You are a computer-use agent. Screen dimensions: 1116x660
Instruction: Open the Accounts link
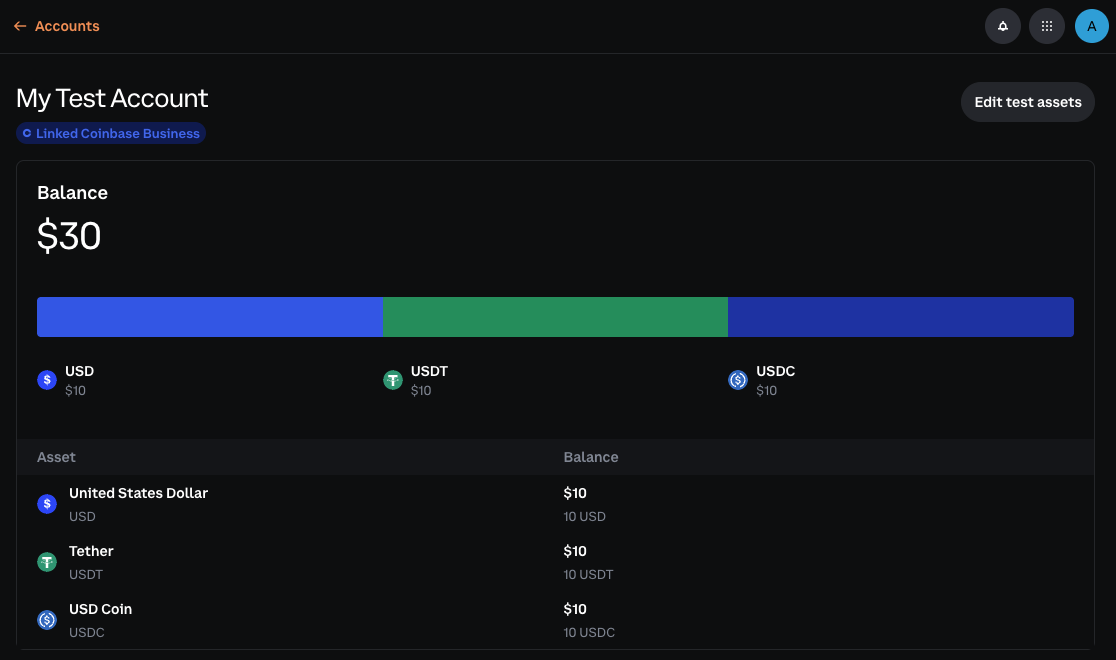tap(67, 26)
